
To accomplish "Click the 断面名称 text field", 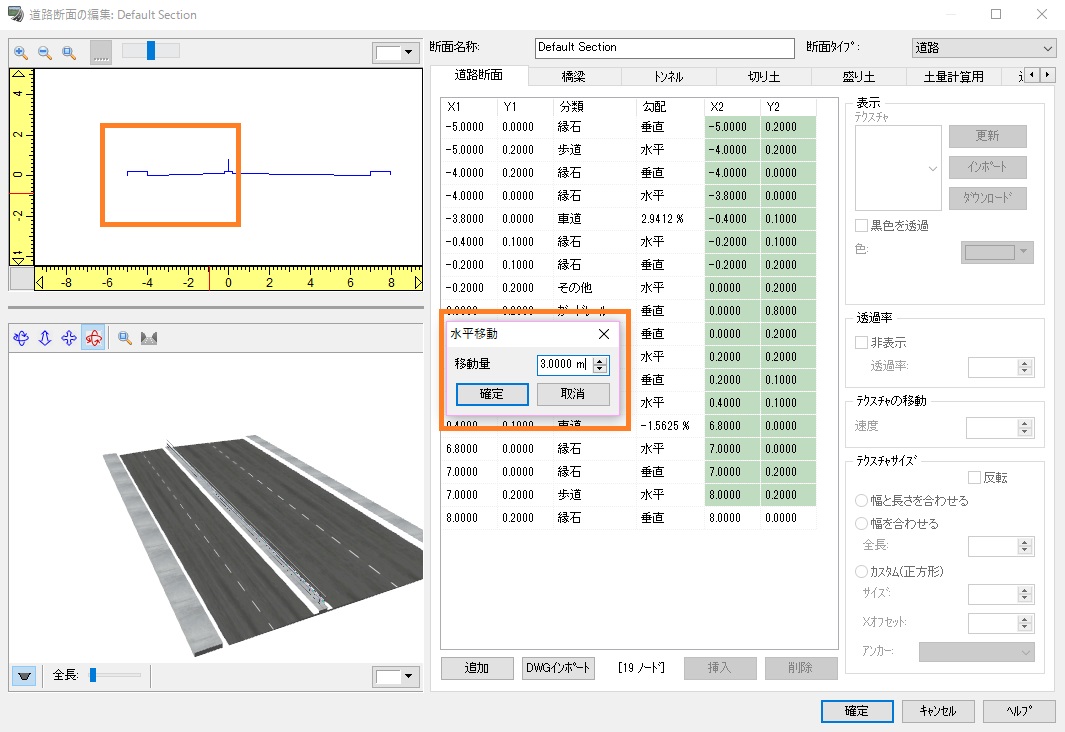I will pyautogui.click(x=664, y=47).
